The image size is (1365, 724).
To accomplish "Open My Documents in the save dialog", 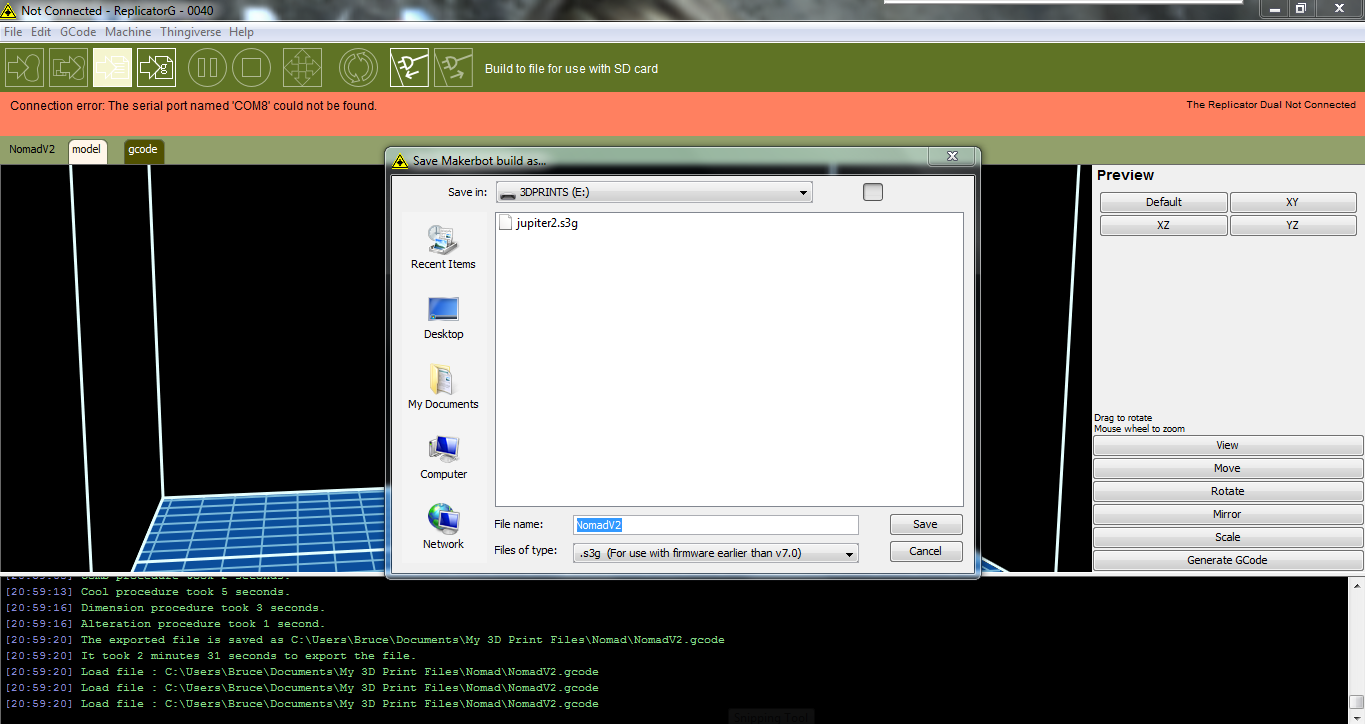I will (443, 387).
